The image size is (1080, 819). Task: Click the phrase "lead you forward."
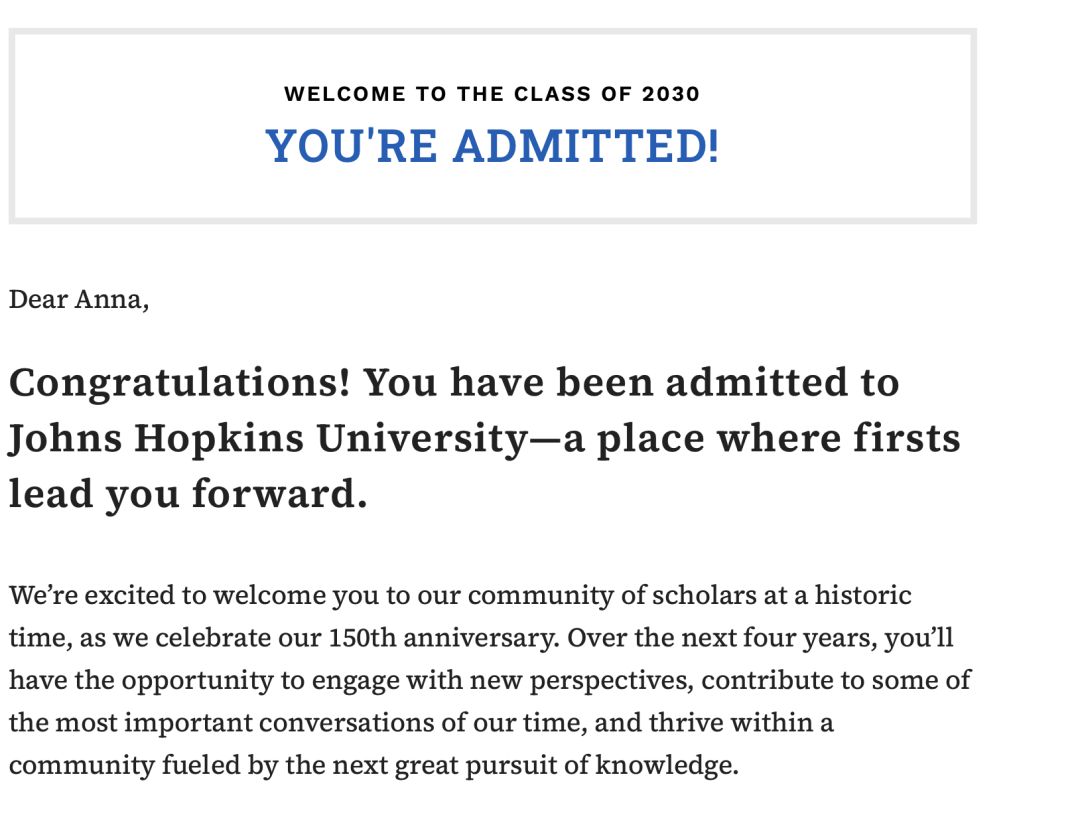tap(188, 495)
